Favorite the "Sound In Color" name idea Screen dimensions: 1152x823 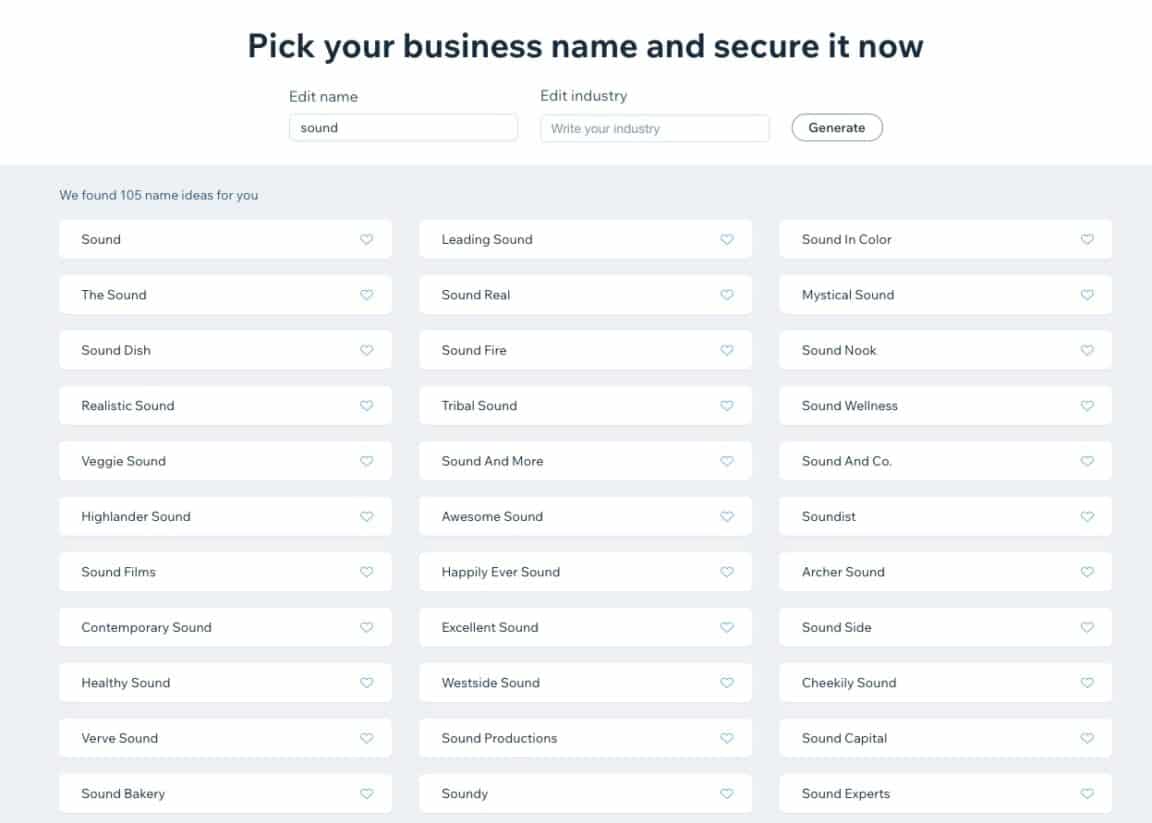[1087, 239]
